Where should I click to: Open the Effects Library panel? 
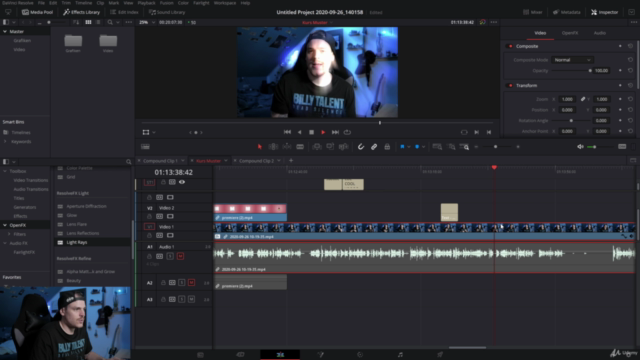[x=82, y=12]
